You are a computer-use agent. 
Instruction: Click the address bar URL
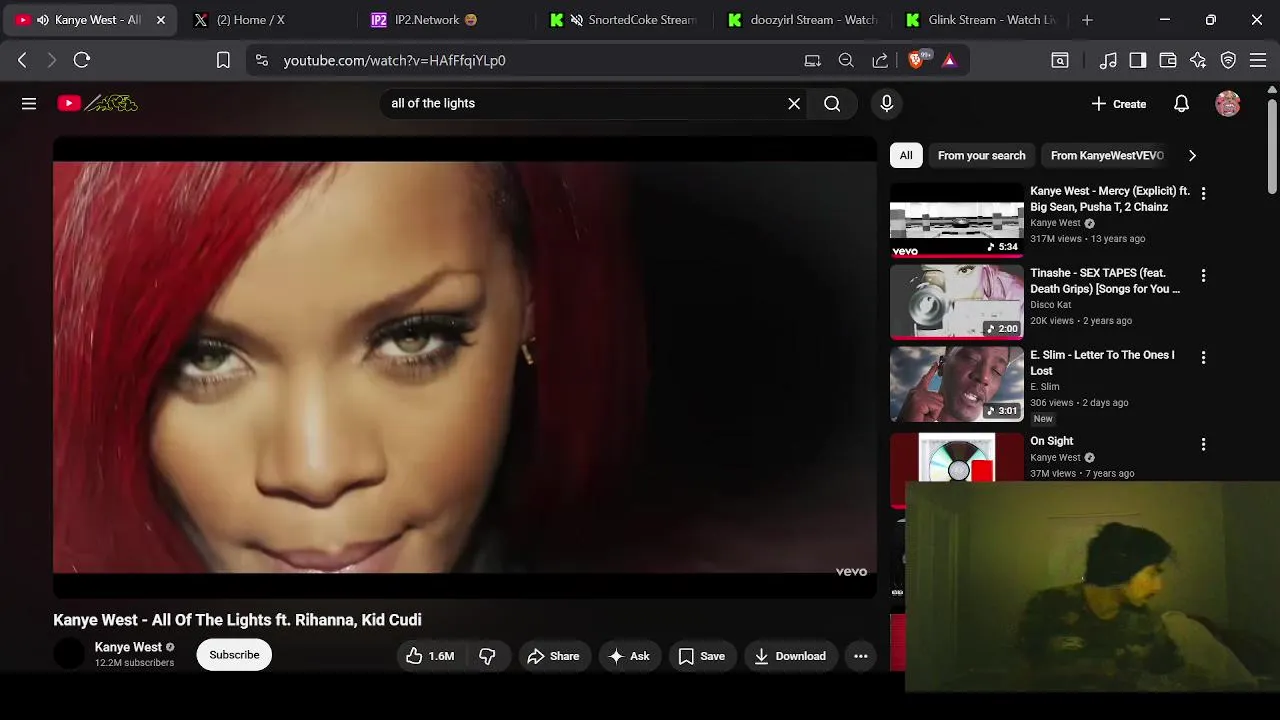click(394, 60)
